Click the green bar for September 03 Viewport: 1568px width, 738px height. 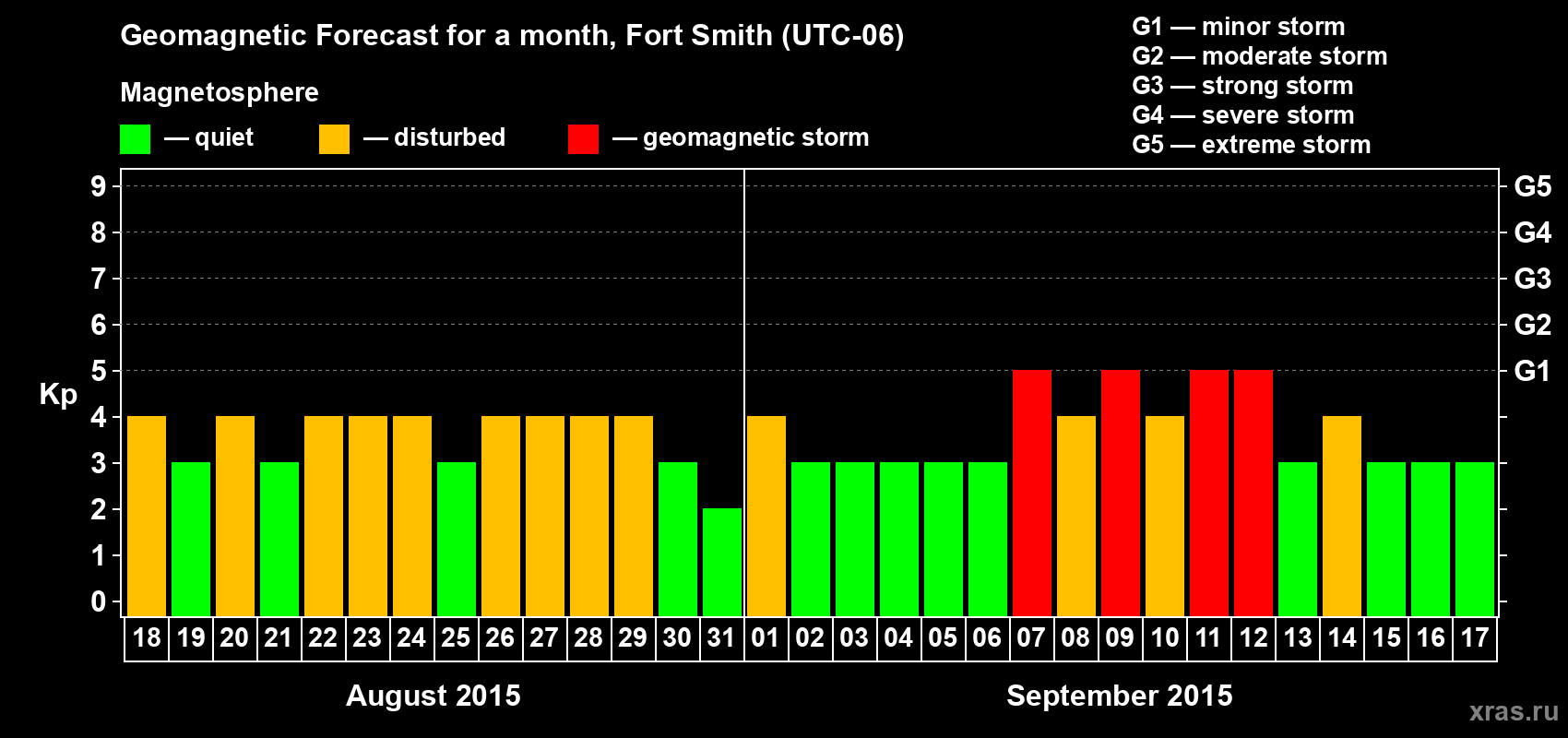coord(855,540)
